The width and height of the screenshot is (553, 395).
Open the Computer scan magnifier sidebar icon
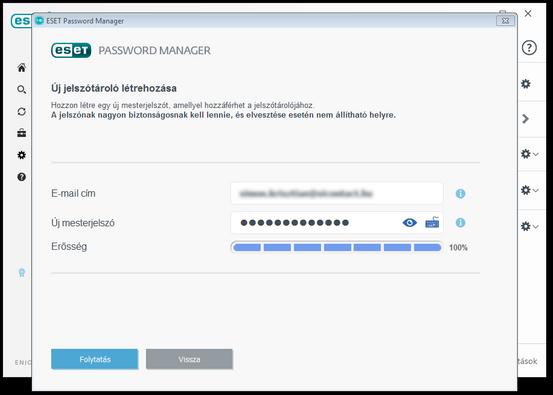click(22, 90)
